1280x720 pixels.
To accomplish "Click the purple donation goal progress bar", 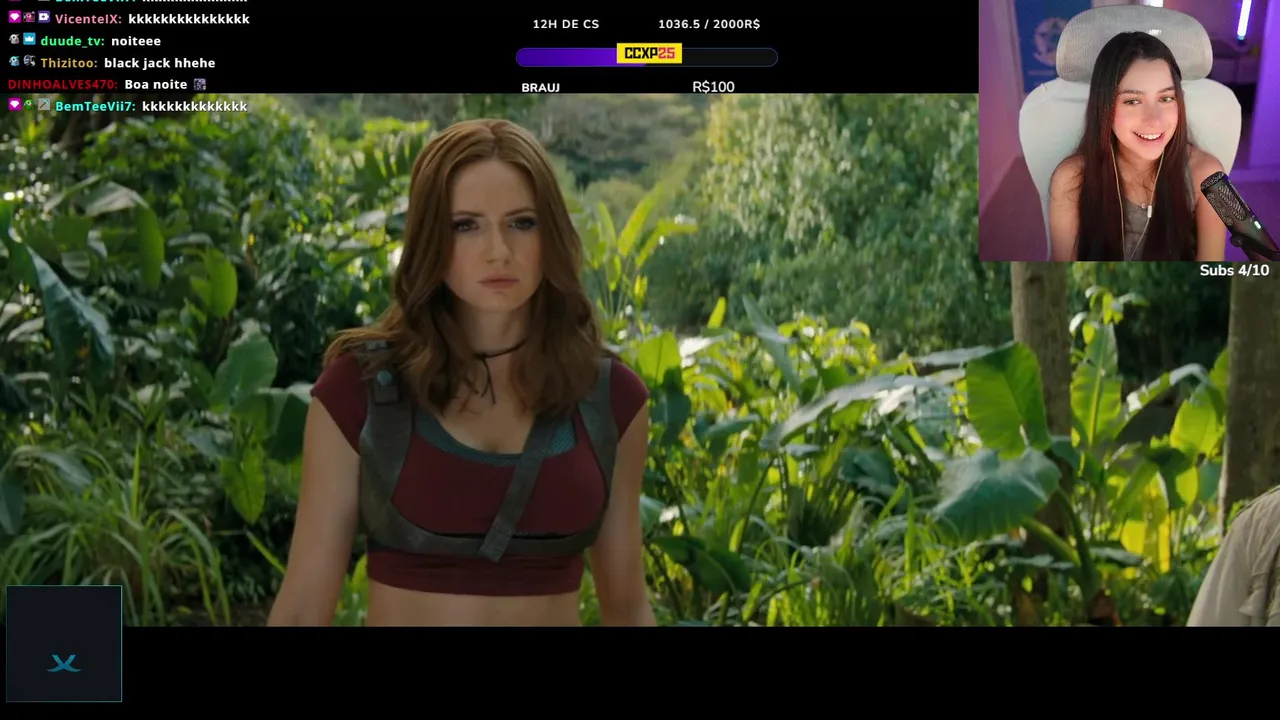I will (x=647, y=57).
